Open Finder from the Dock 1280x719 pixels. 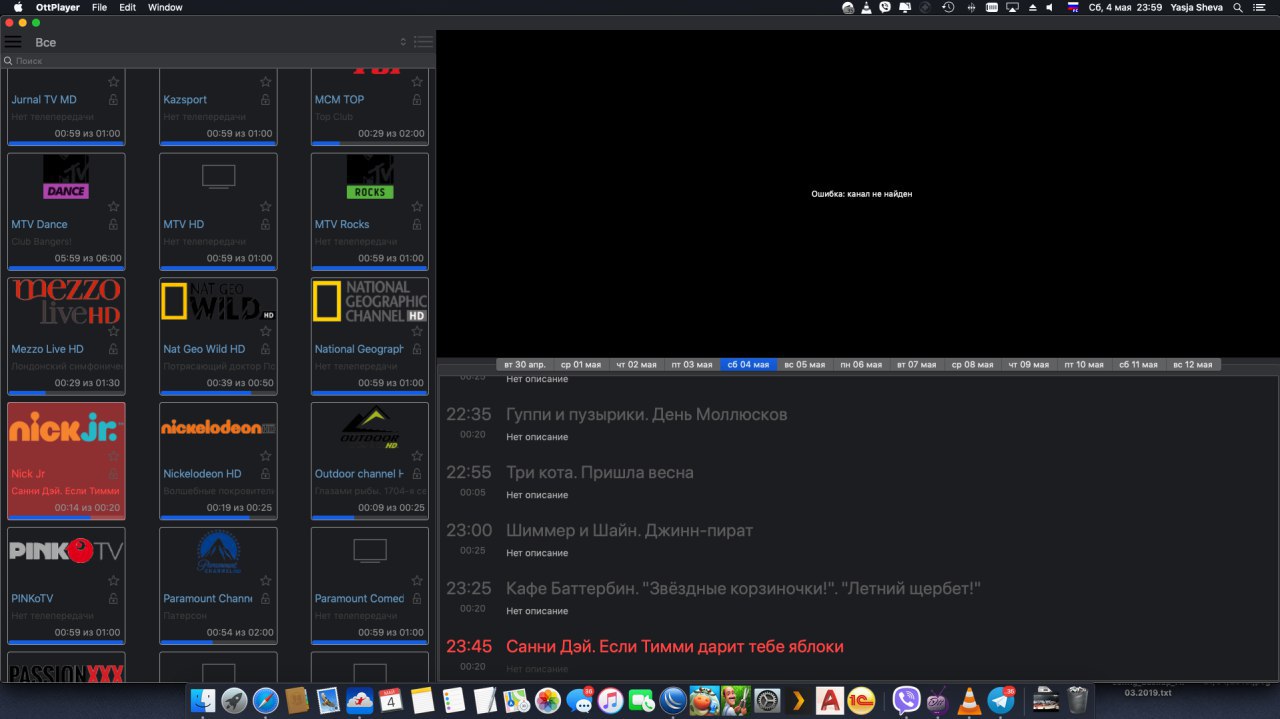[x=203, y=700]
